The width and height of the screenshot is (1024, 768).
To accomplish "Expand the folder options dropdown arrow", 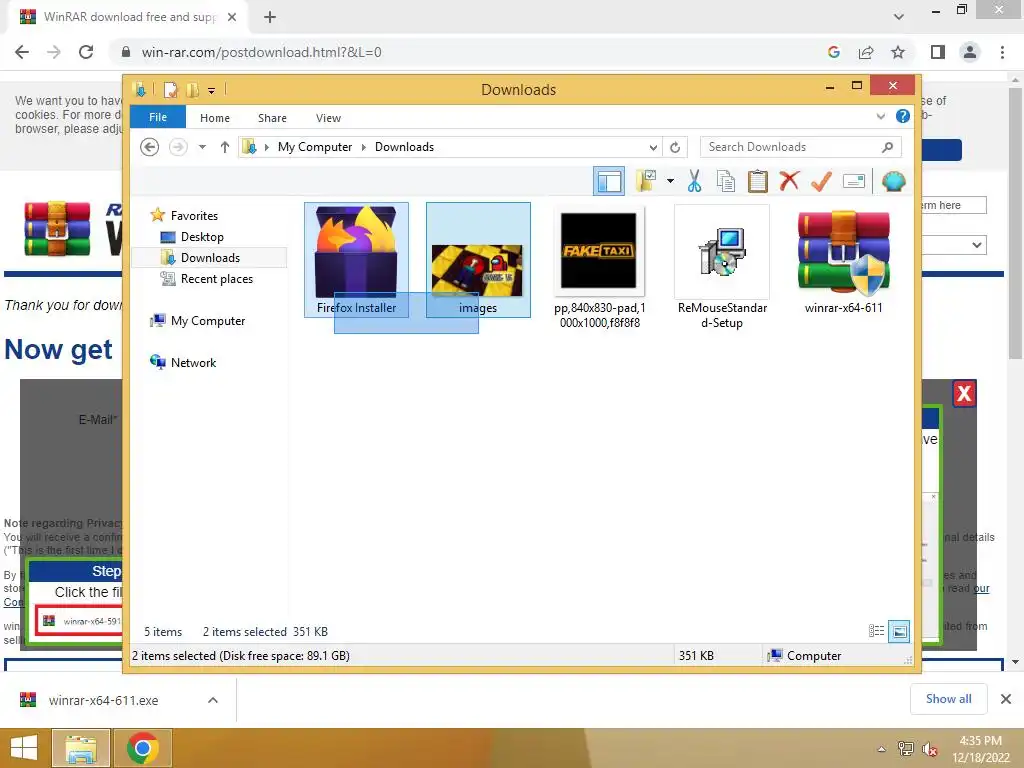I will point(670,181).
